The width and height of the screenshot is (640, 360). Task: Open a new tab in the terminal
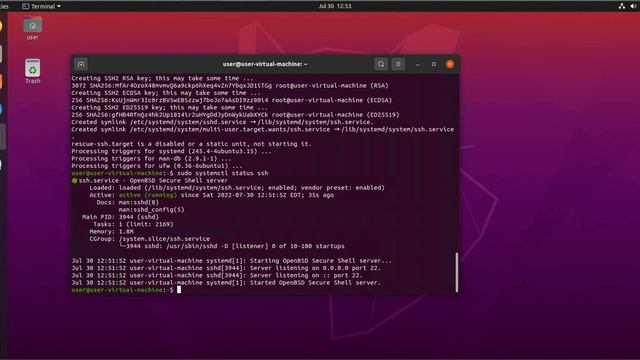pyautogui.click(x=81, y=64)
